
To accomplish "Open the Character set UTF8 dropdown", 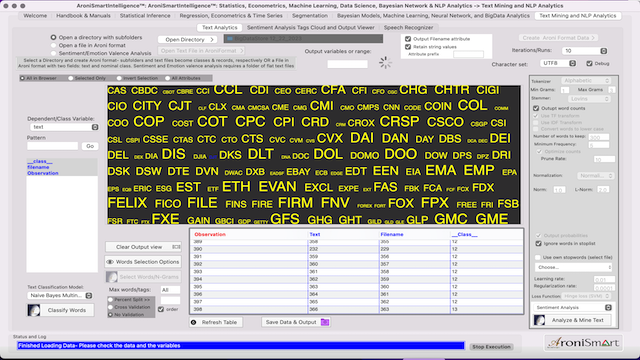I will tap(558, 63).
